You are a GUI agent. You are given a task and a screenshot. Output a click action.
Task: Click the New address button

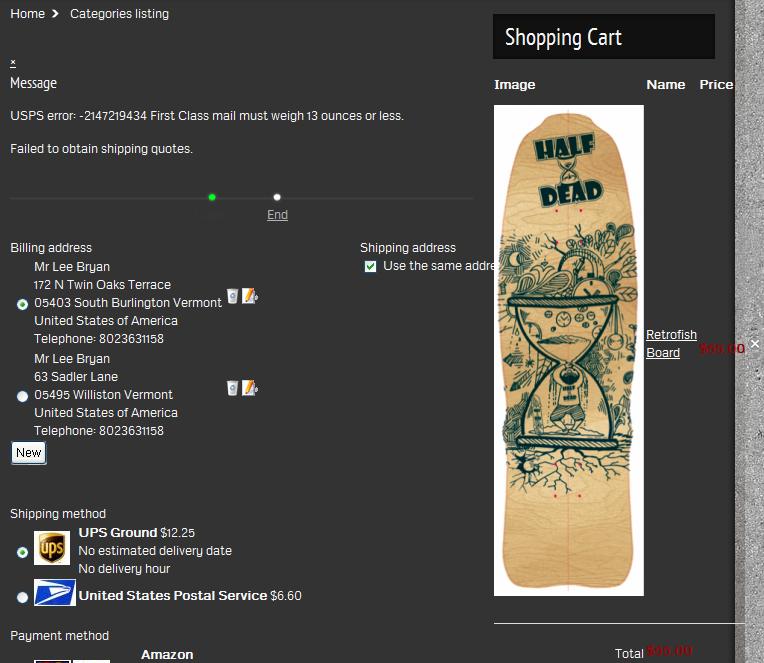(x=29, y=453)
